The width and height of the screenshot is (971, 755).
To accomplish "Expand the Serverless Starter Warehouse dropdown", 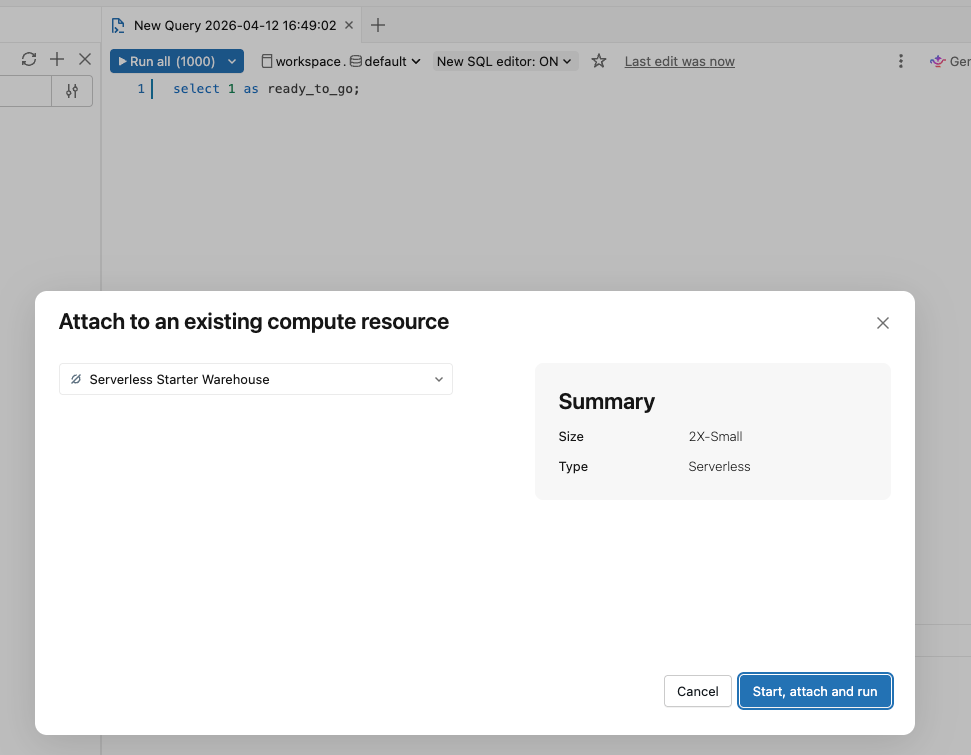I will 256,379.
